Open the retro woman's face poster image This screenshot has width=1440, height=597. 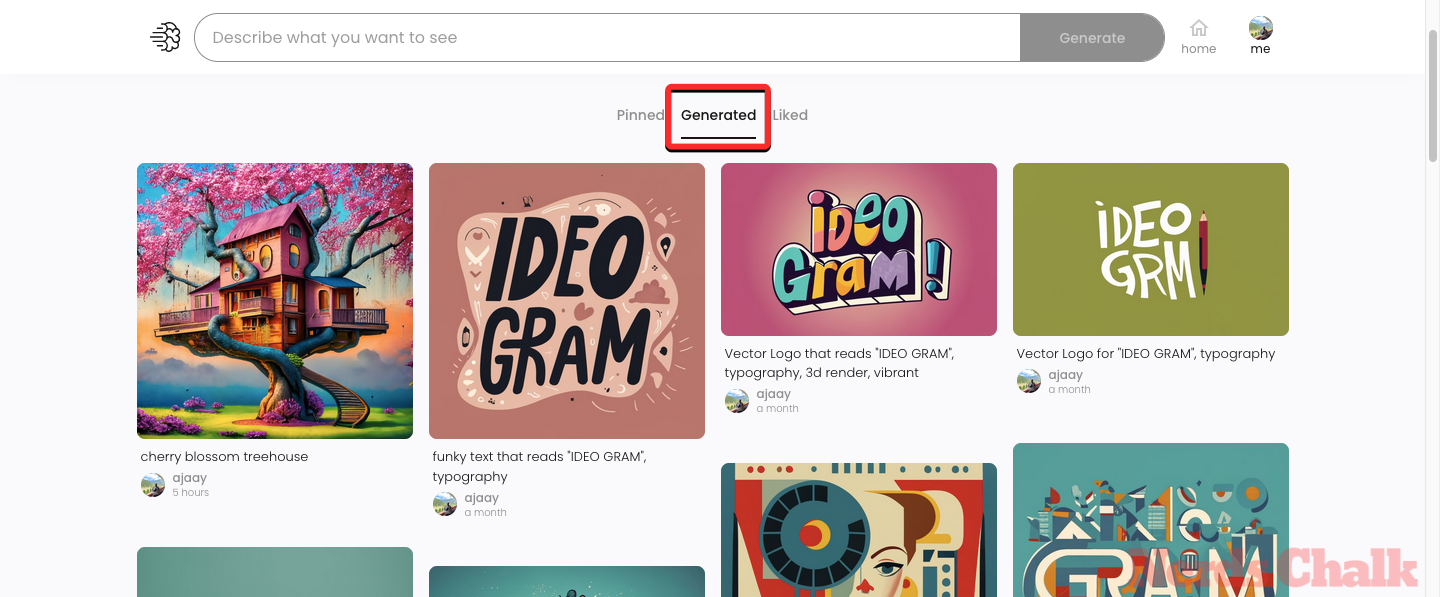[859, 530]
